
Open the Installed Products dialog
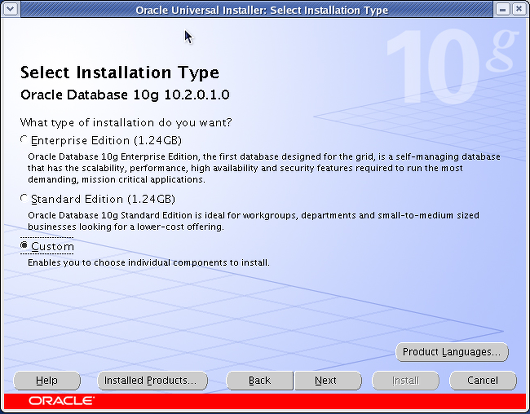(x=152, y=381)
